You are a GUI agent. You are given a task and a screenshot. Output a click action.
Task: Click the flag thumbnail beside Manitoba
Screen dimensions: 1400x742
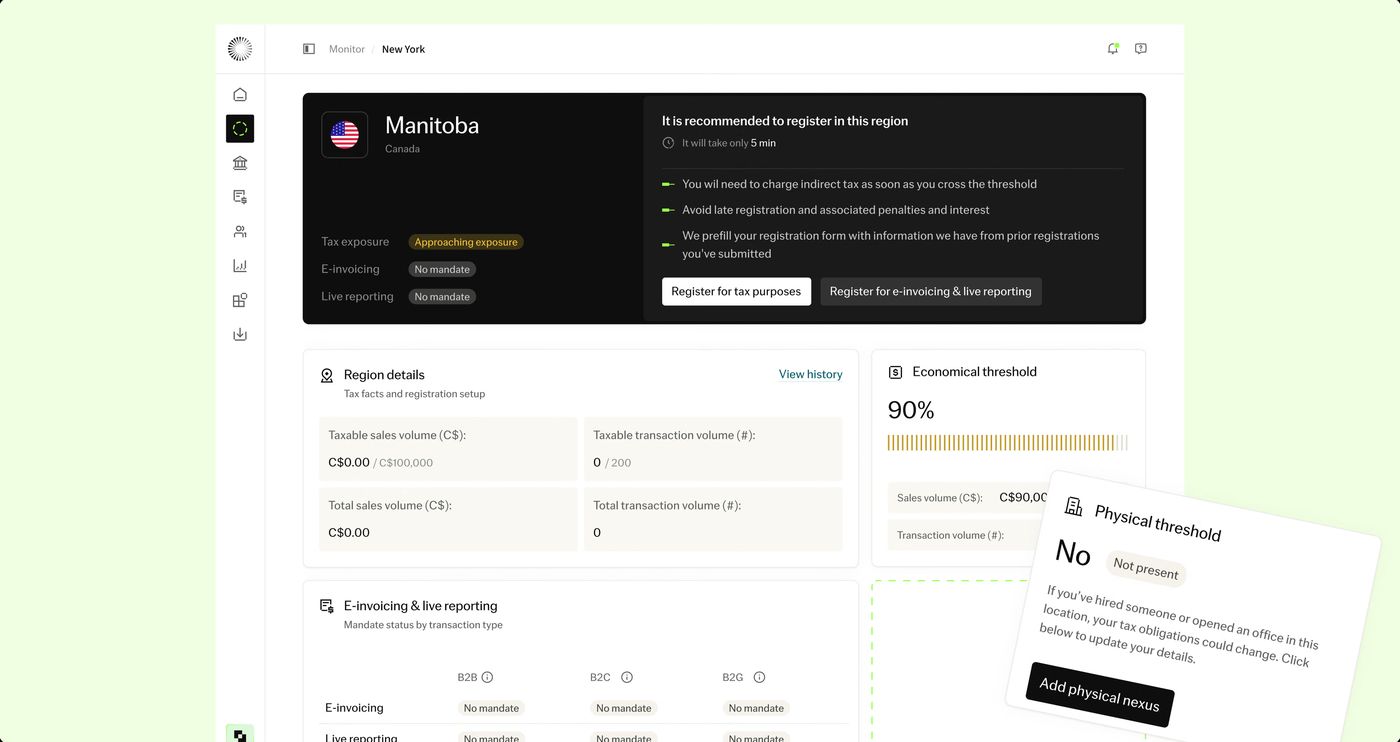[345, 135]
